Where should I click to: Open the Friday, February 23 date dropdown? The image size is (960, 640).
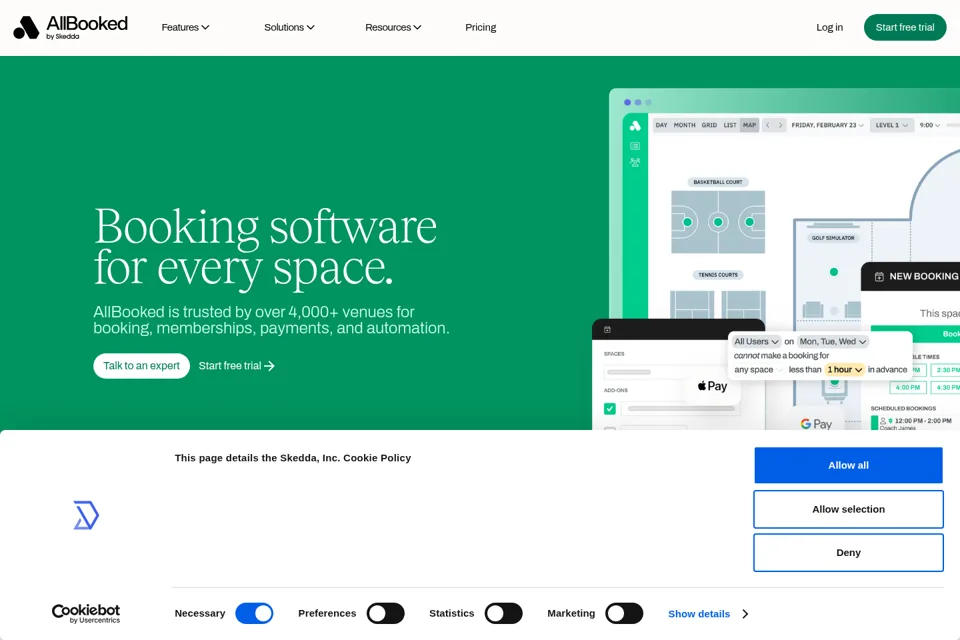827,125
